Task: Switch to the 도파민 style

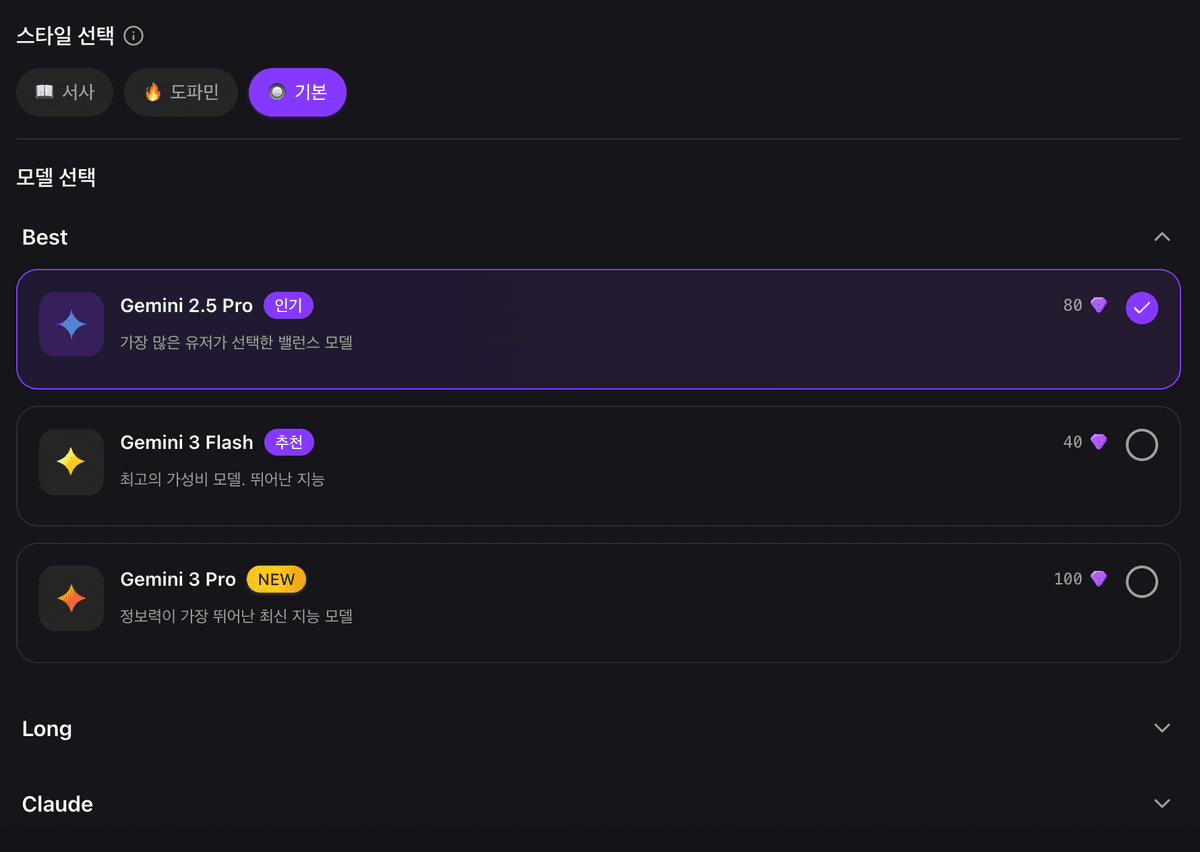Action: [181, 92]
